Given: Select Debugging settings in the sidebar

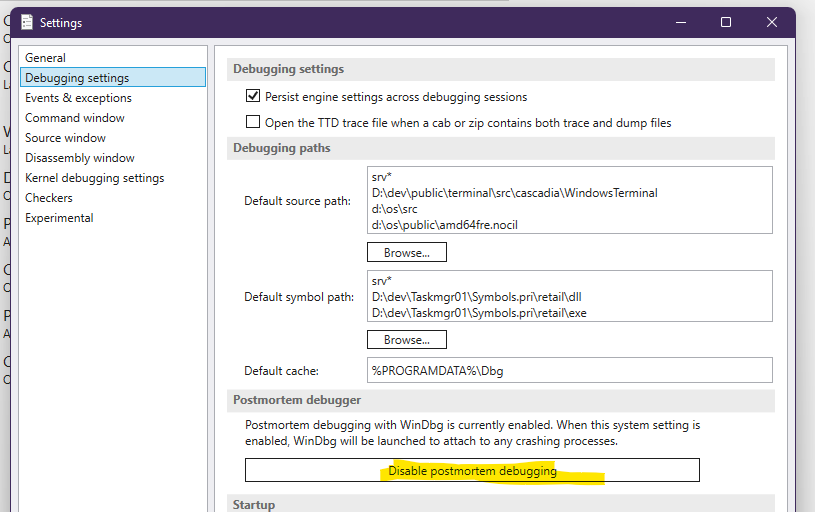Looking at the screenshot, I should pos(113,77).
